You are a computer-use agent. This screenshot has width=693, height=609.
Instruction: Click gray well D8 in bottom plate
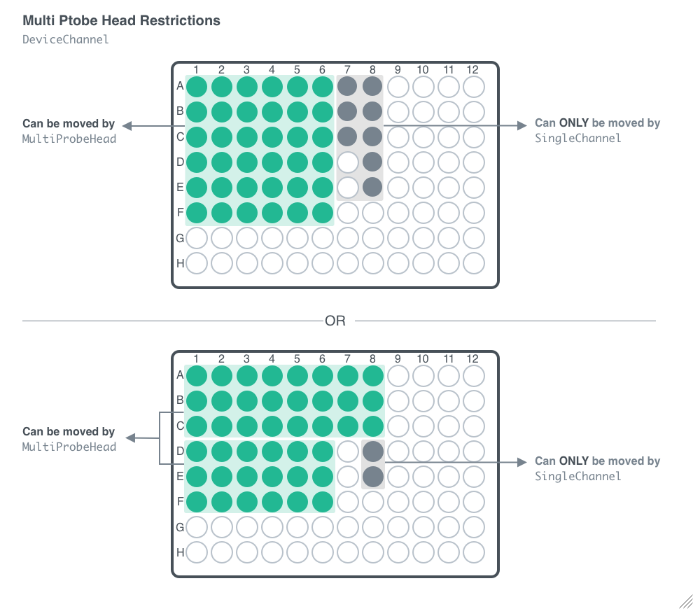point(373,451)
